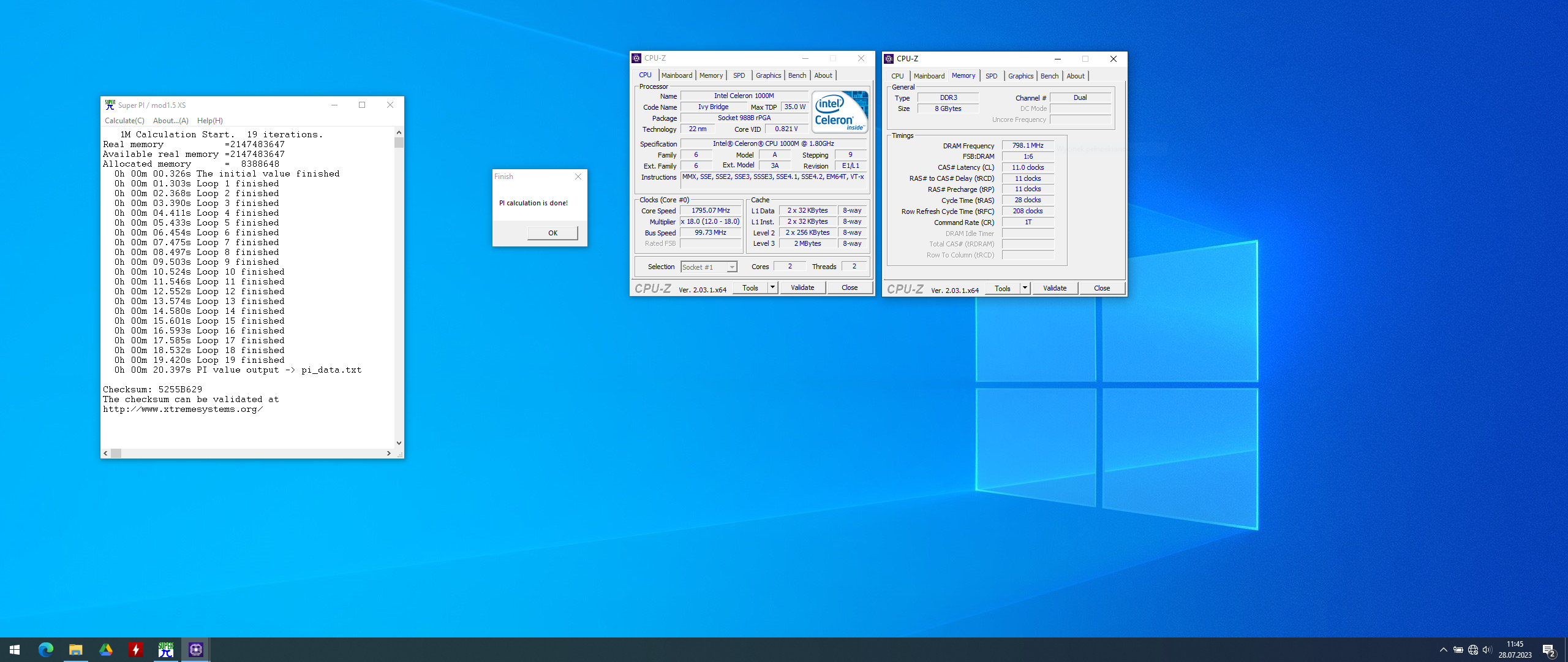Click left CPU-Z window title icon
The width and height of the screenshot is (1568, 662).
[636, 58]
